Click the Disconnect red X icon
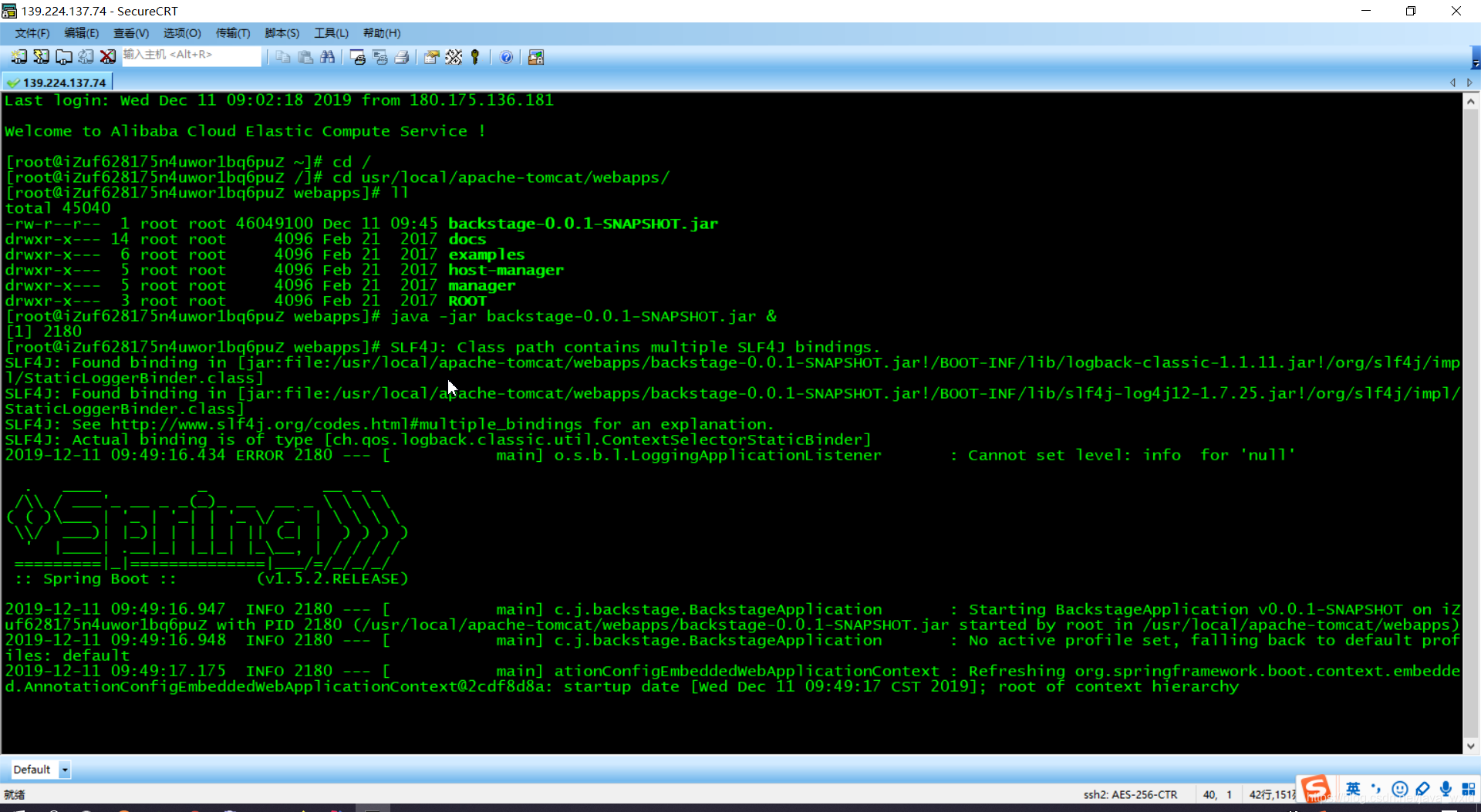Viewport: 1481px width, 812px height. click(x=108, y=57)
